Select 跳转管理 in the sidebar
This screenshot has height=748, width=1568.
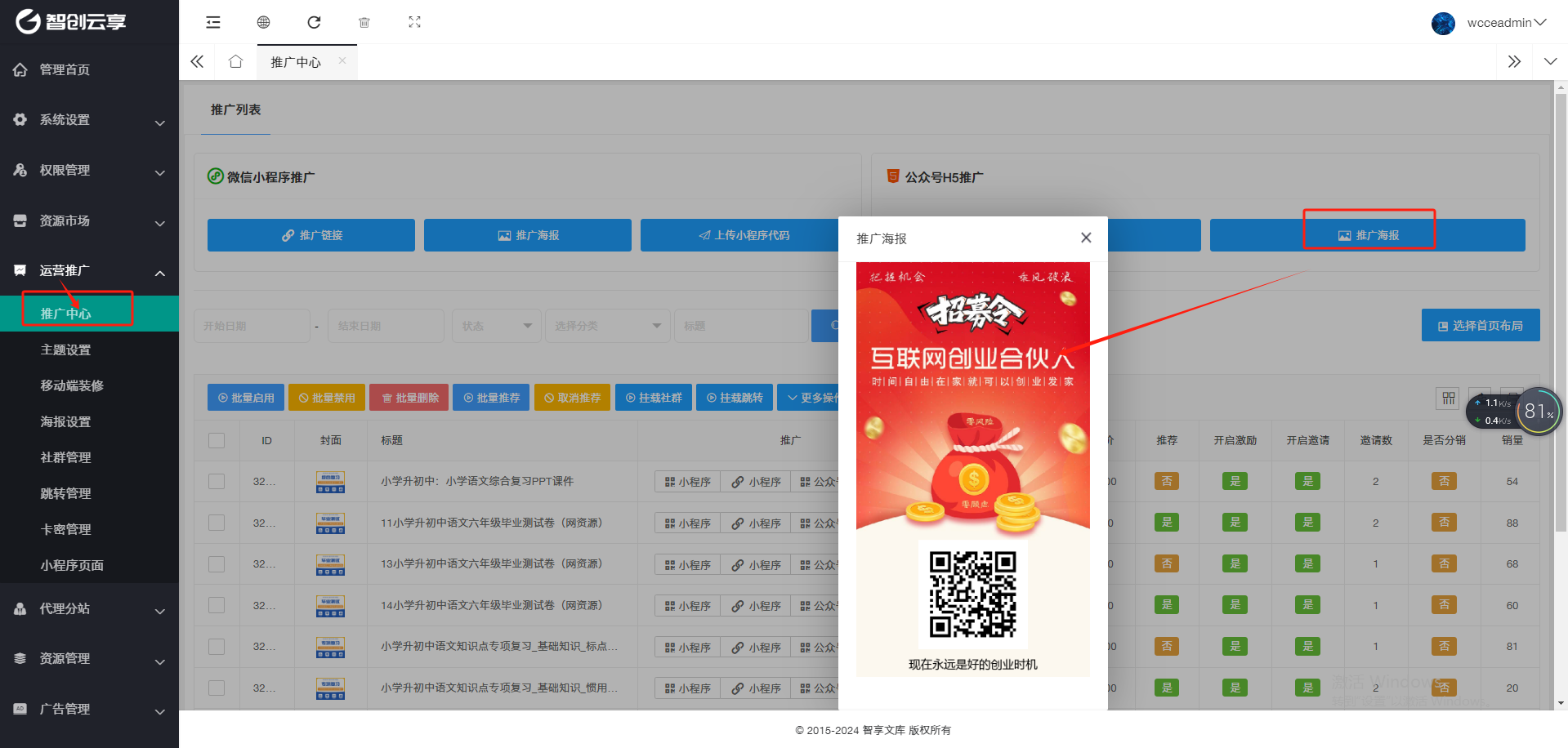[x=89, y=493]
